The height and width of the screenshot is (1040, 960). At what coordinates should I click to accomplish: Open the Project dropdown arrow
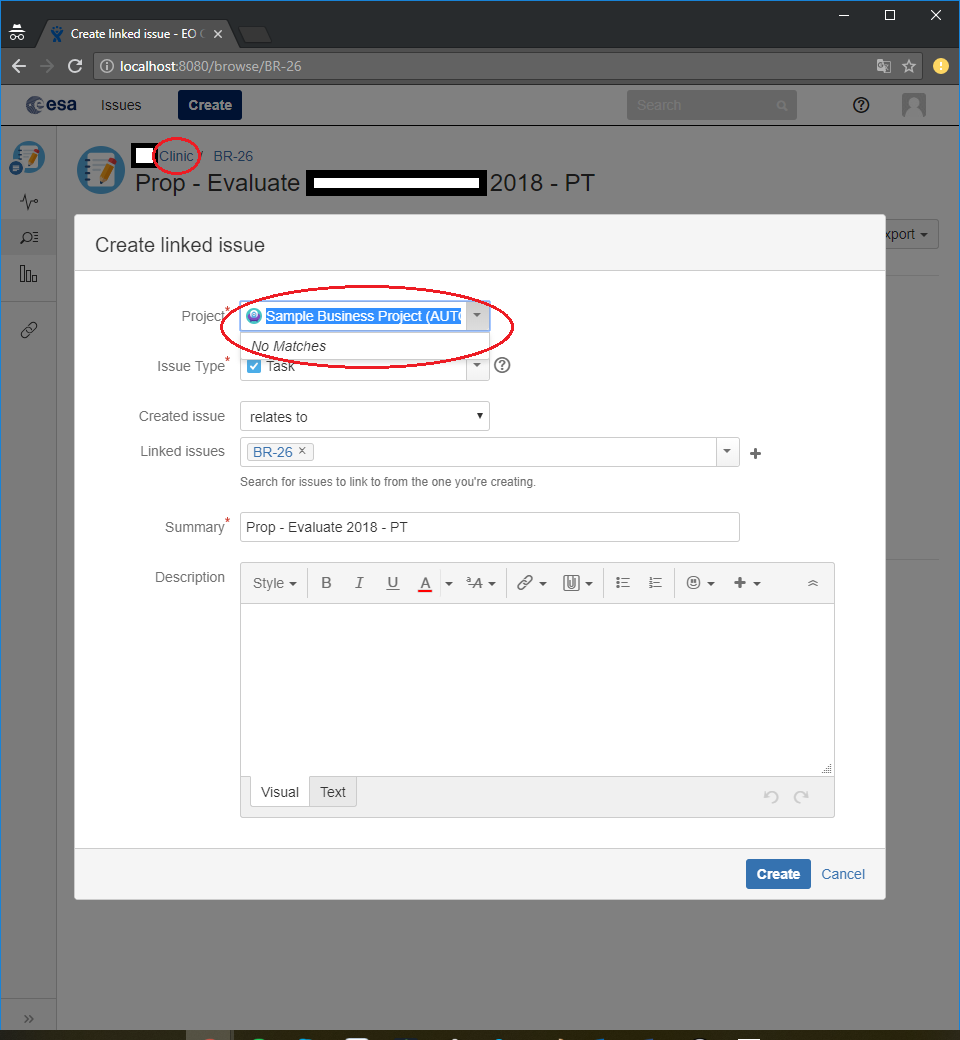(x=477, y=316)
